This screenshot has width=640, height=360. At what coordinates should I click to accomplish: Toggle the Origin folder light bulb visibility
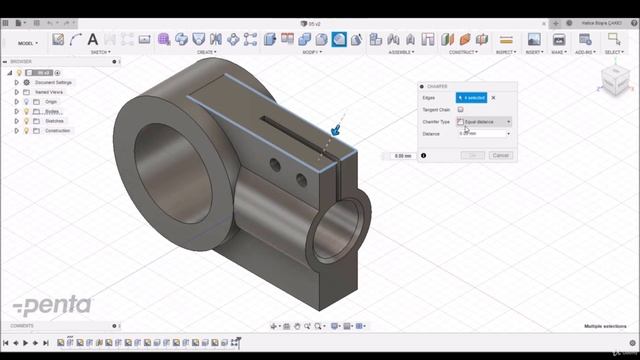point(27,102)
